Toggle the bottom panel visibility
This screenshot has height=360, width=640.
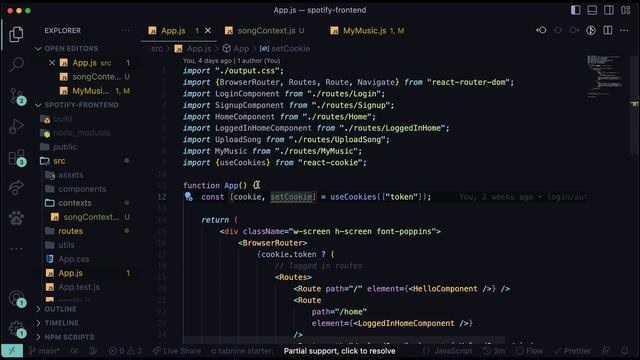[592, 10]
